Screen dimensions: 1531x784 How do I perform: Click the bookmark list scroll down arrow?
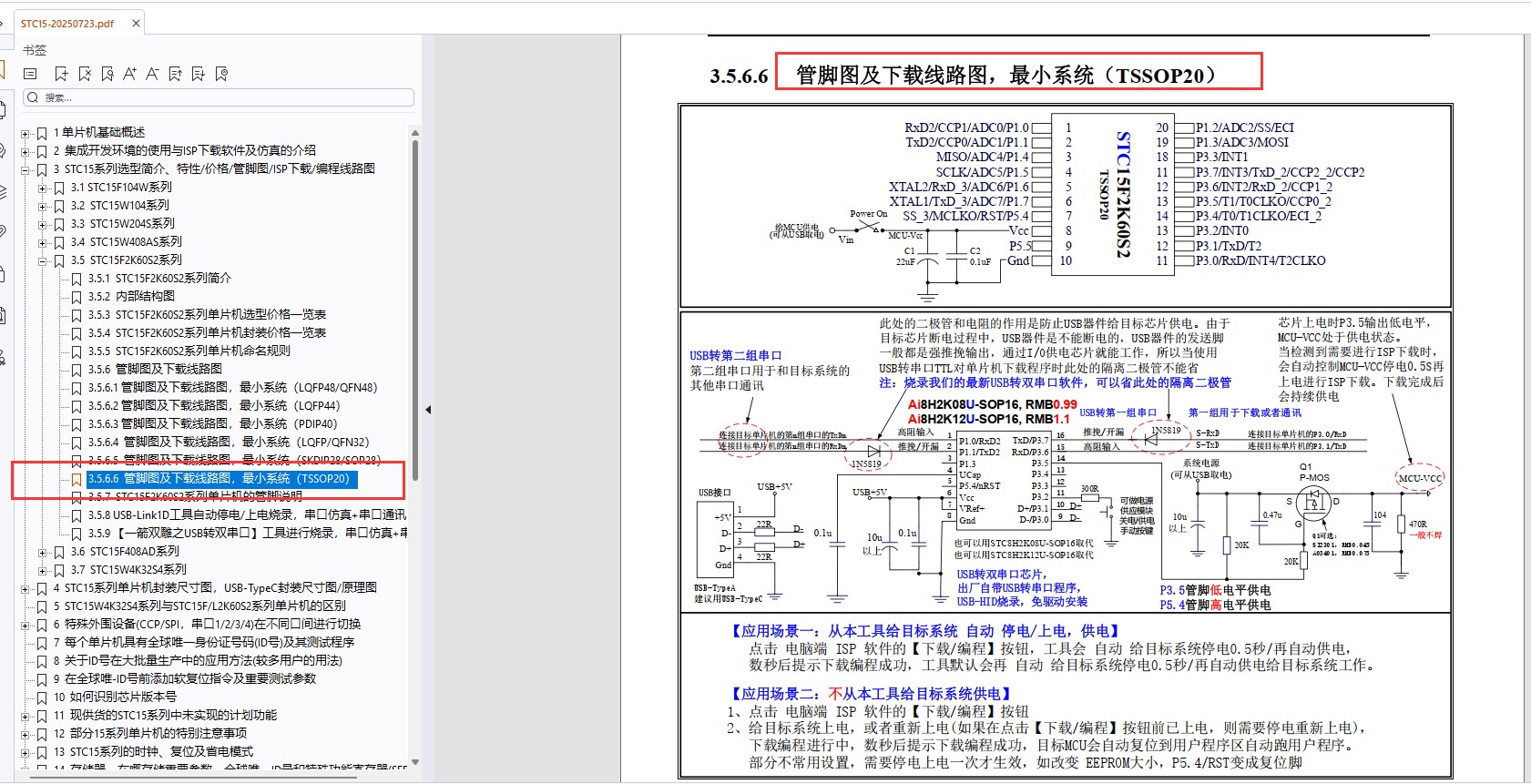pyautogui.click(x=415, y=762)
